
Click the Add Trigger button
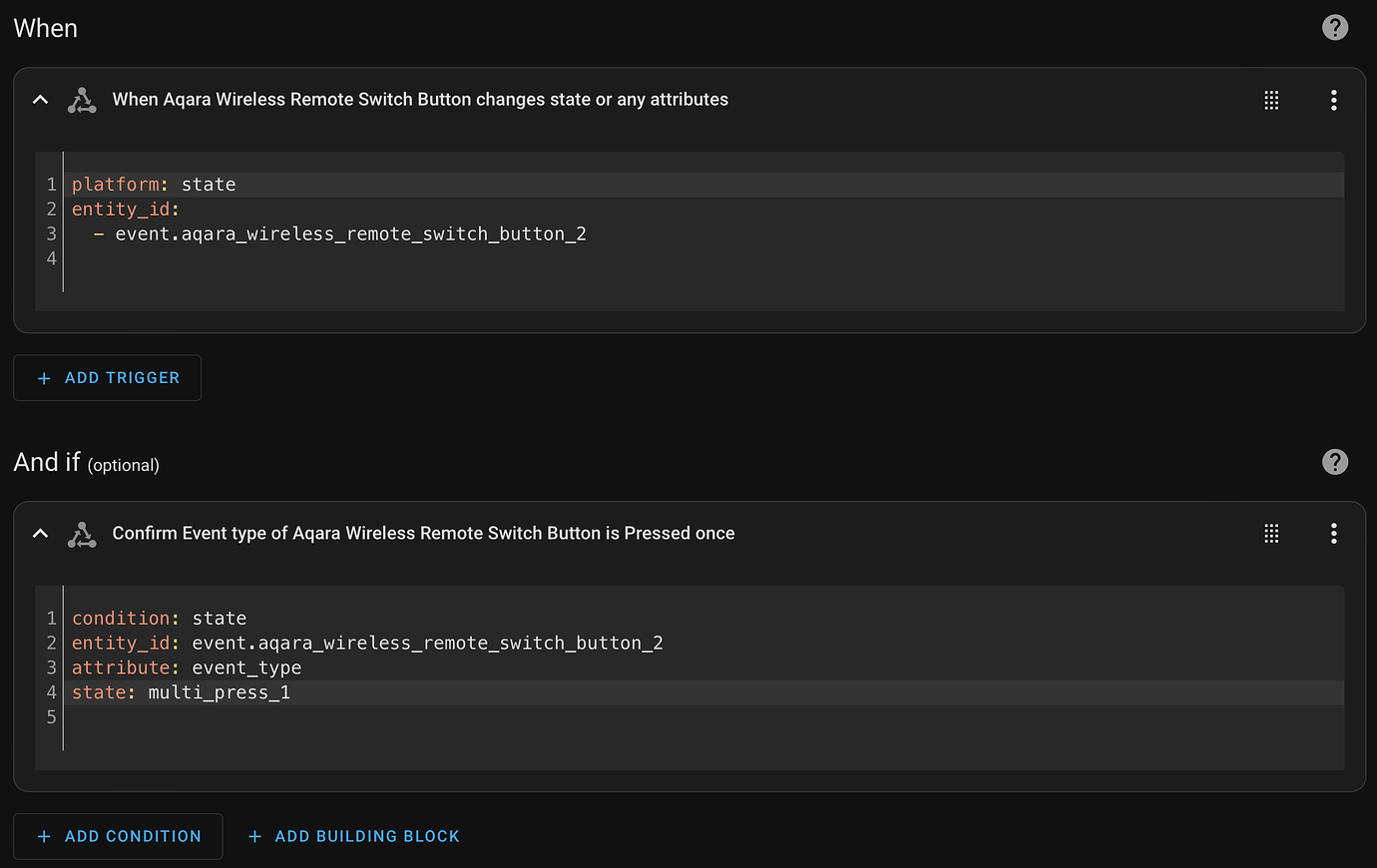pos(108,378)
